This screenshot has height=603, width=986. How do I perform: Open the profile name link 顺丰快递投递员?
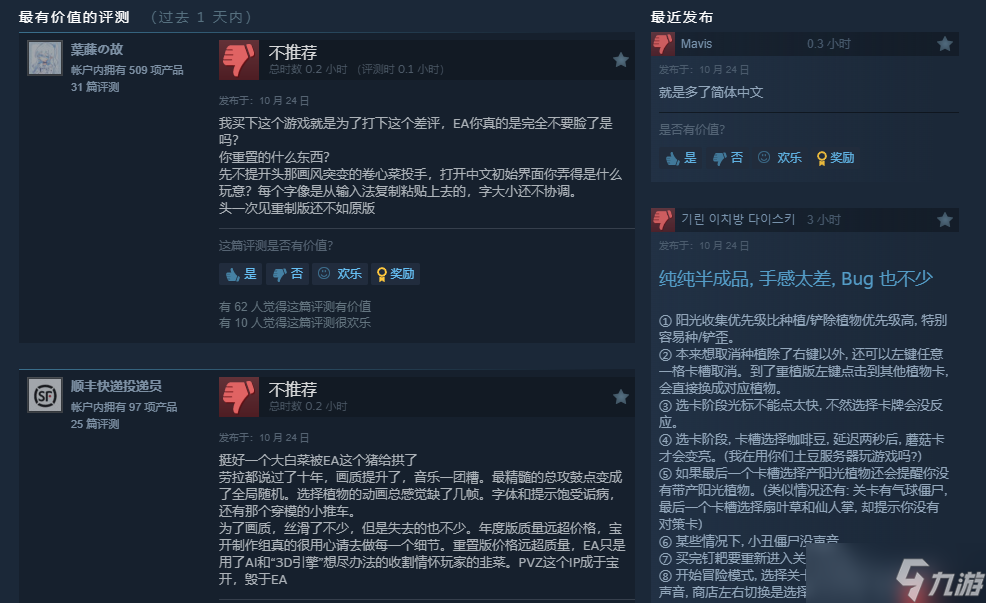click(x=116, y=386)
